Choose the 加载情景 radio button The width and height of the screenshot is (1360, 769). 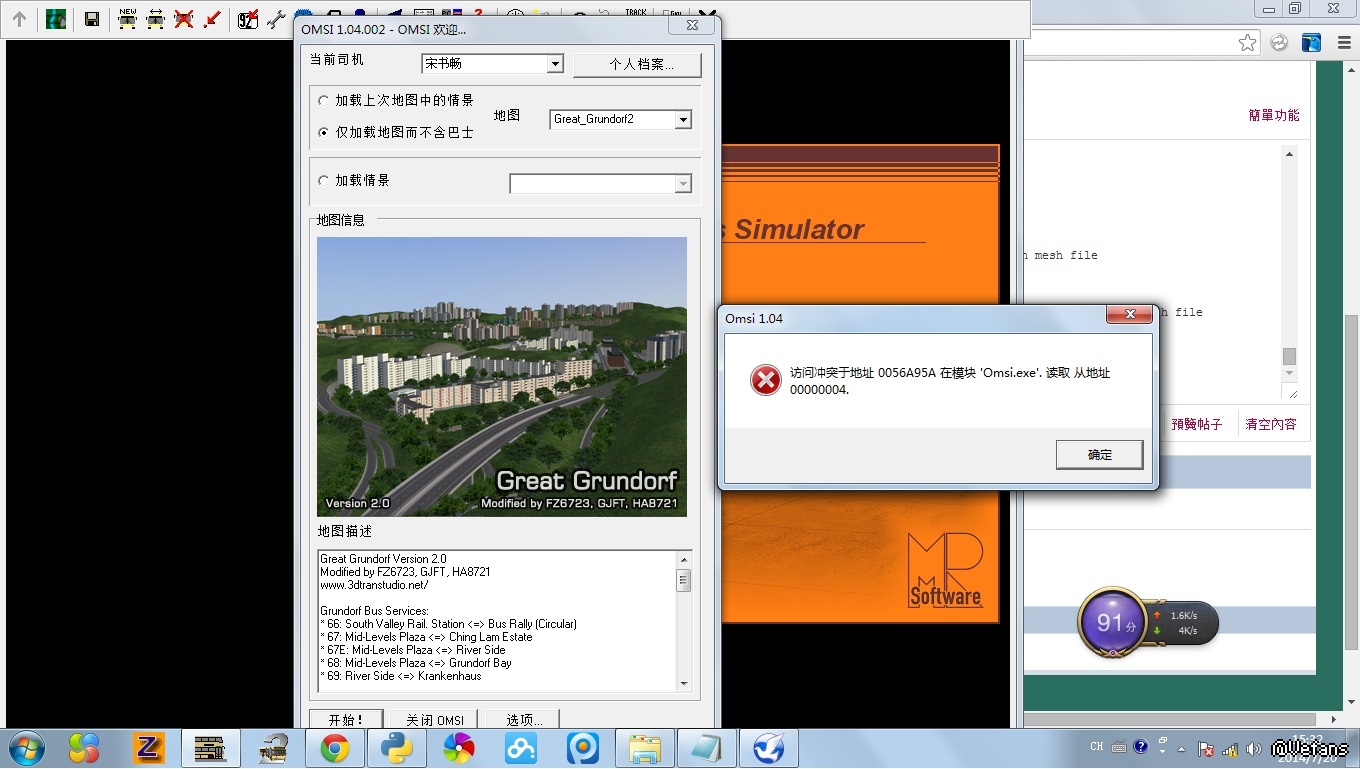(x=323, y=181)
